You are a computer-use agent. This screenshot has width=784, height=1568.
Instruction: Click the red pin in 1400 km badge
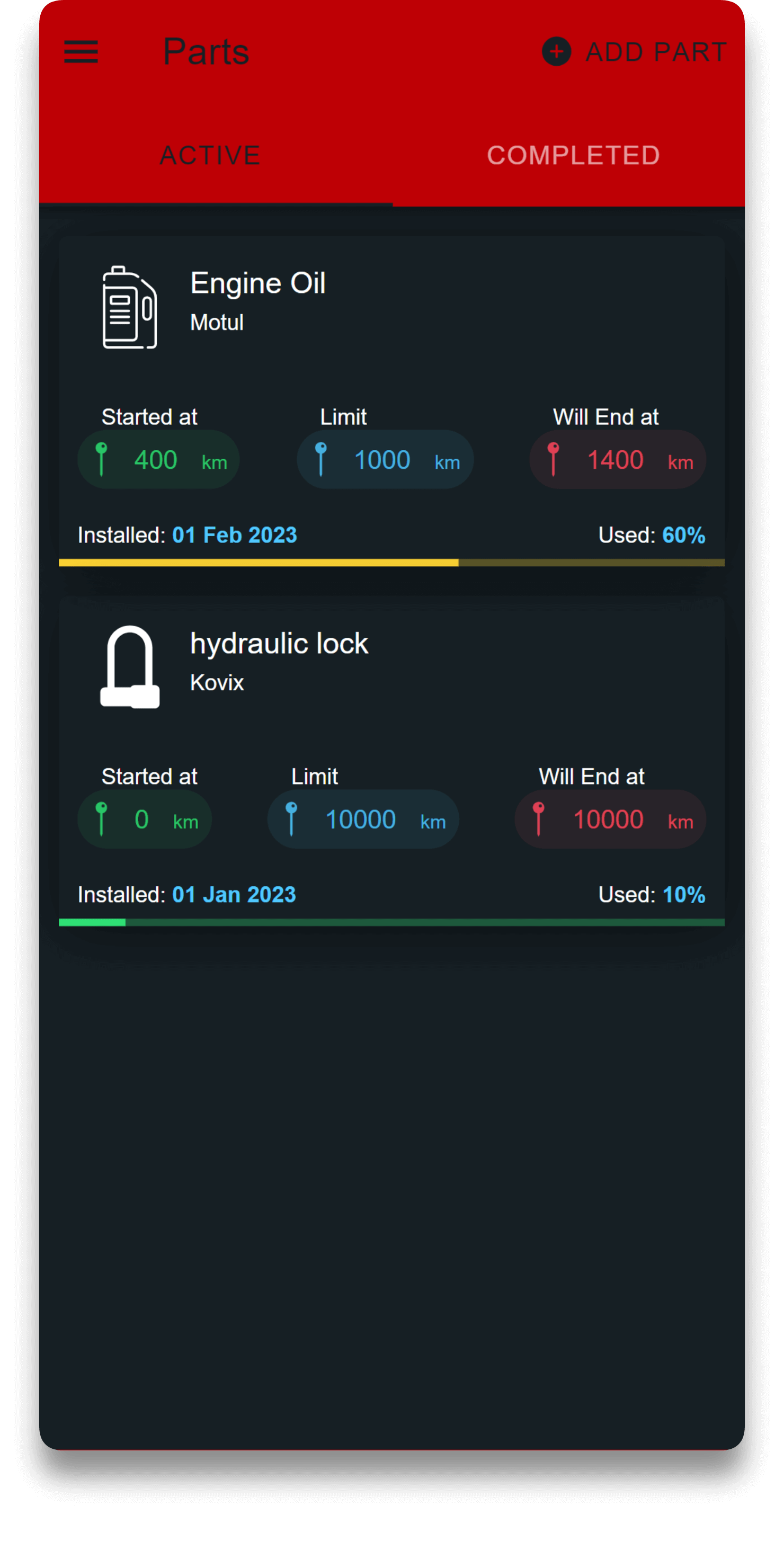point(554,458)
